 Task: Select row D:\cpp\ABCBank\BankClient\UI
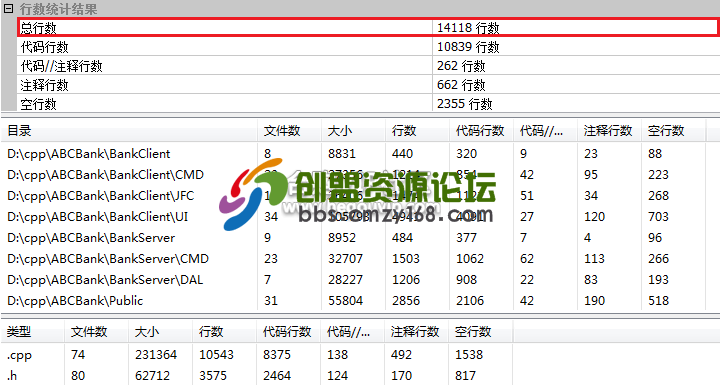[x=353, y=217]
